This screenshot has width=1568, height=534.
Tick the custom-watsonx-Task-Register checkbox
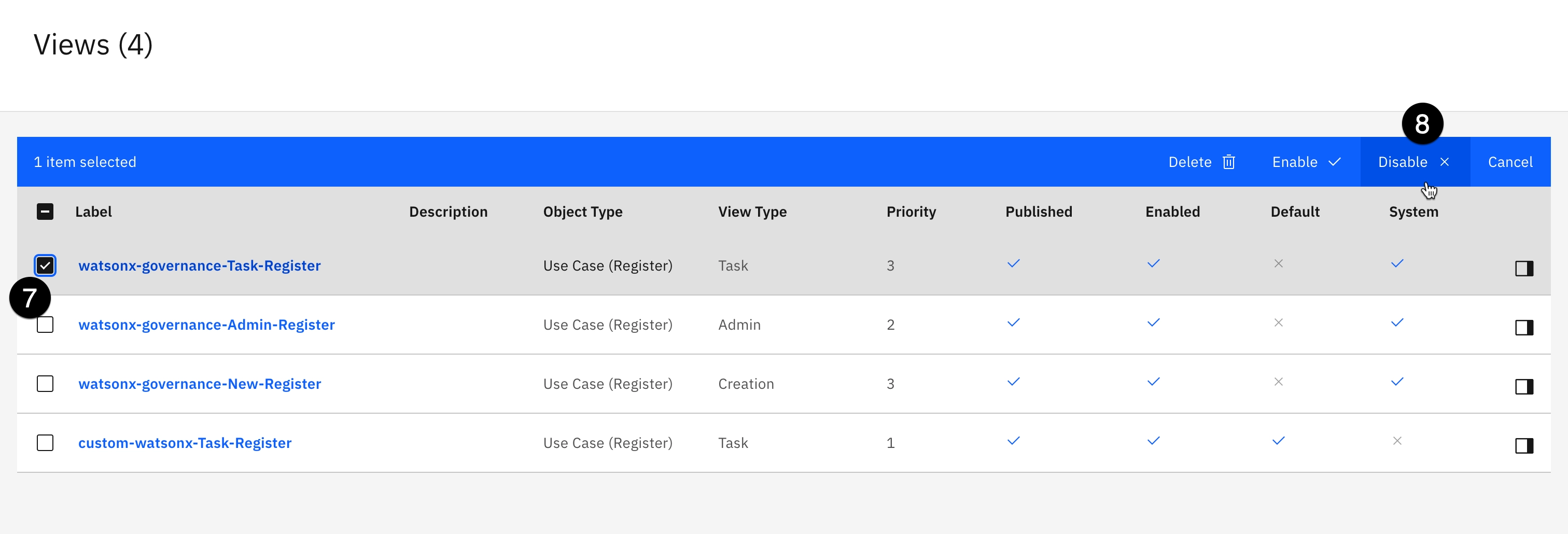coord(45,443)
